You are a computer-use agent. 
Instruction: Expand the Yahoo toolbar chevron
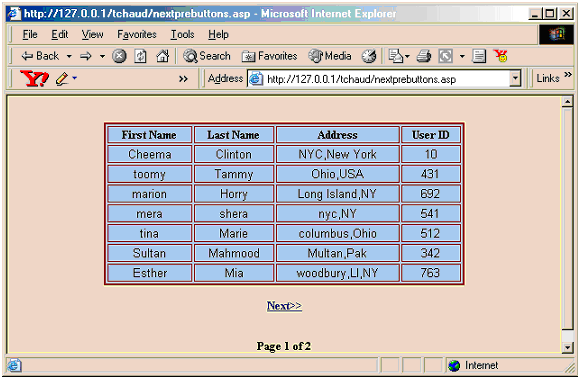[183, 79]
